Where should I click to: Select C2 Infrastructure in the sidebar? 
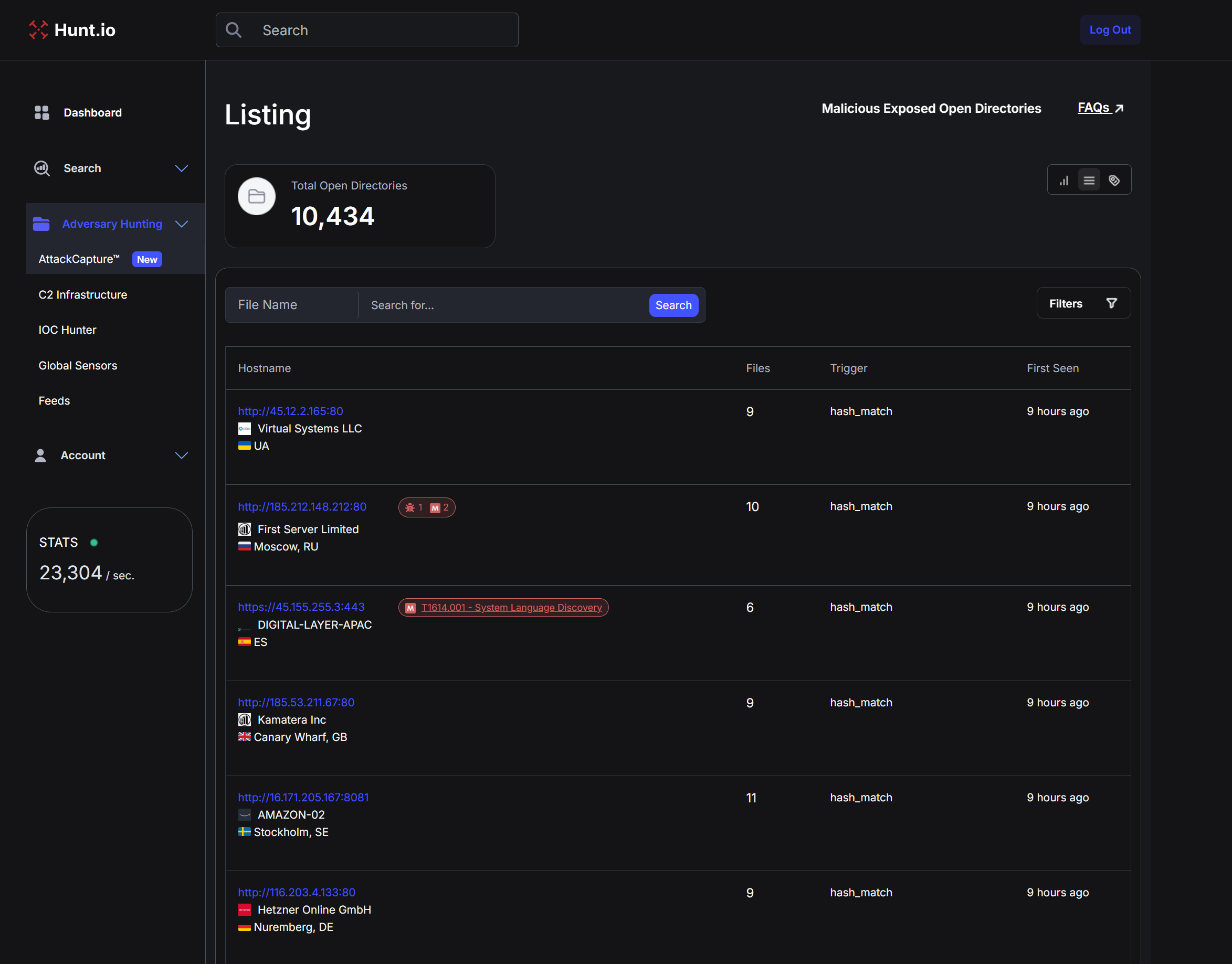[82, 294]
